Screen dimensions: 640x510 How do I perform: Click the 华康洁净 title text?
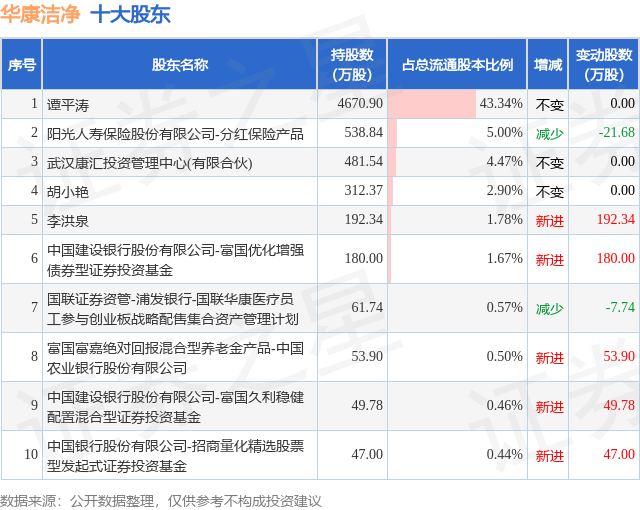(x=40, y=15)
